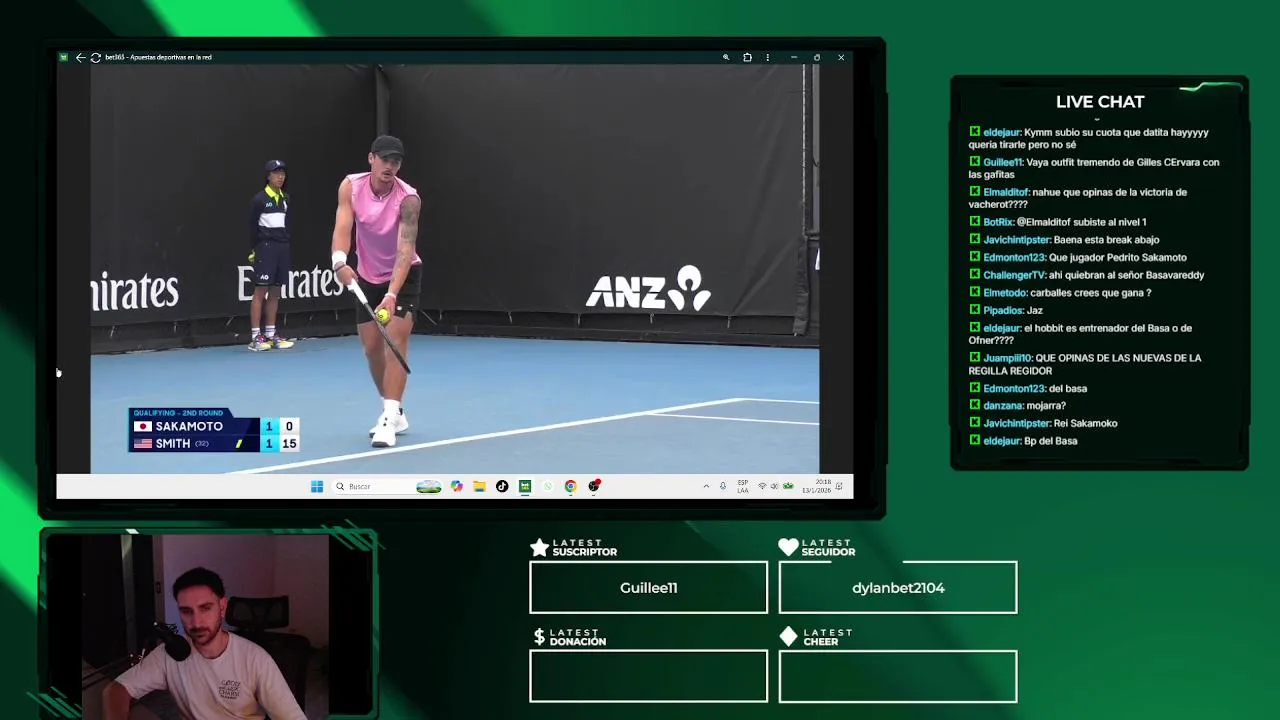Click the dollar icon beside Latest Donación
This screenshot has height=720, width=1280.
click(539, 637)
